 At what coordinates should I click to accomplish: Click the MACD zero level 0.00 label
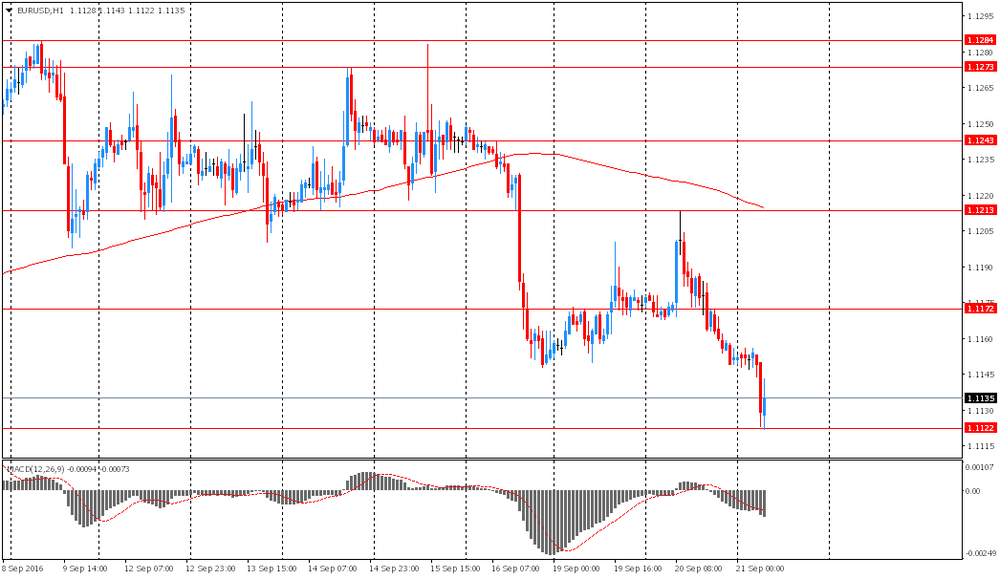click(x=973, y=490)
